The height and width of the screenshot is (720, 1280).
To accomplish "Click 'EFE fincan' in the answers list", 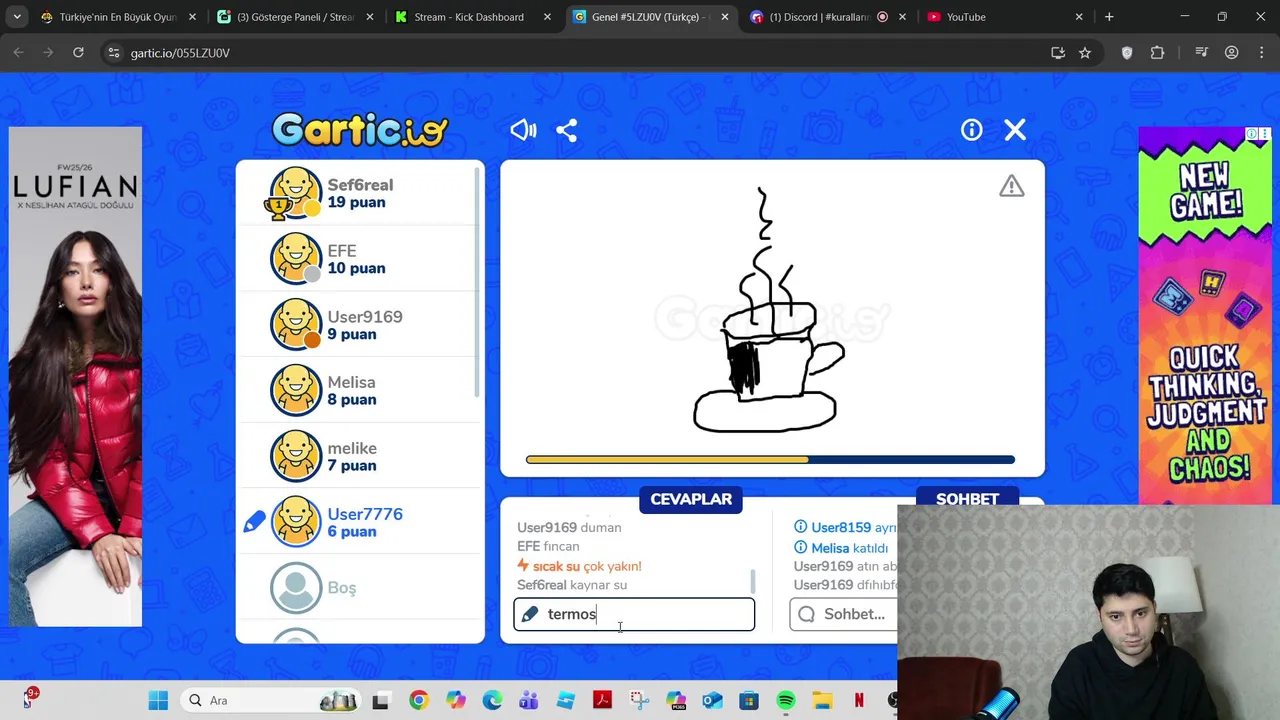I will point(548,546).
